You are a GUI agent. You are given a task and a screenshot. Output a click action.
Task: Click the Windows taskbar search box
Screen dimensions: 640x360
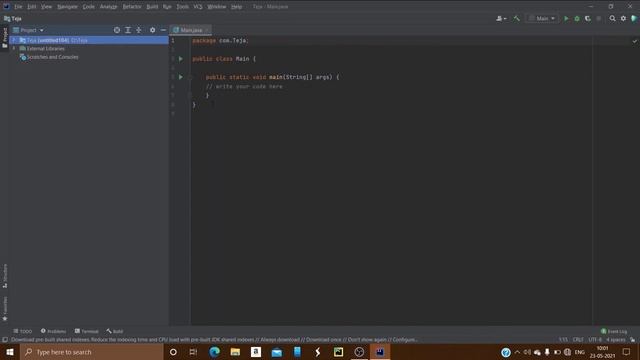[92, 352]
